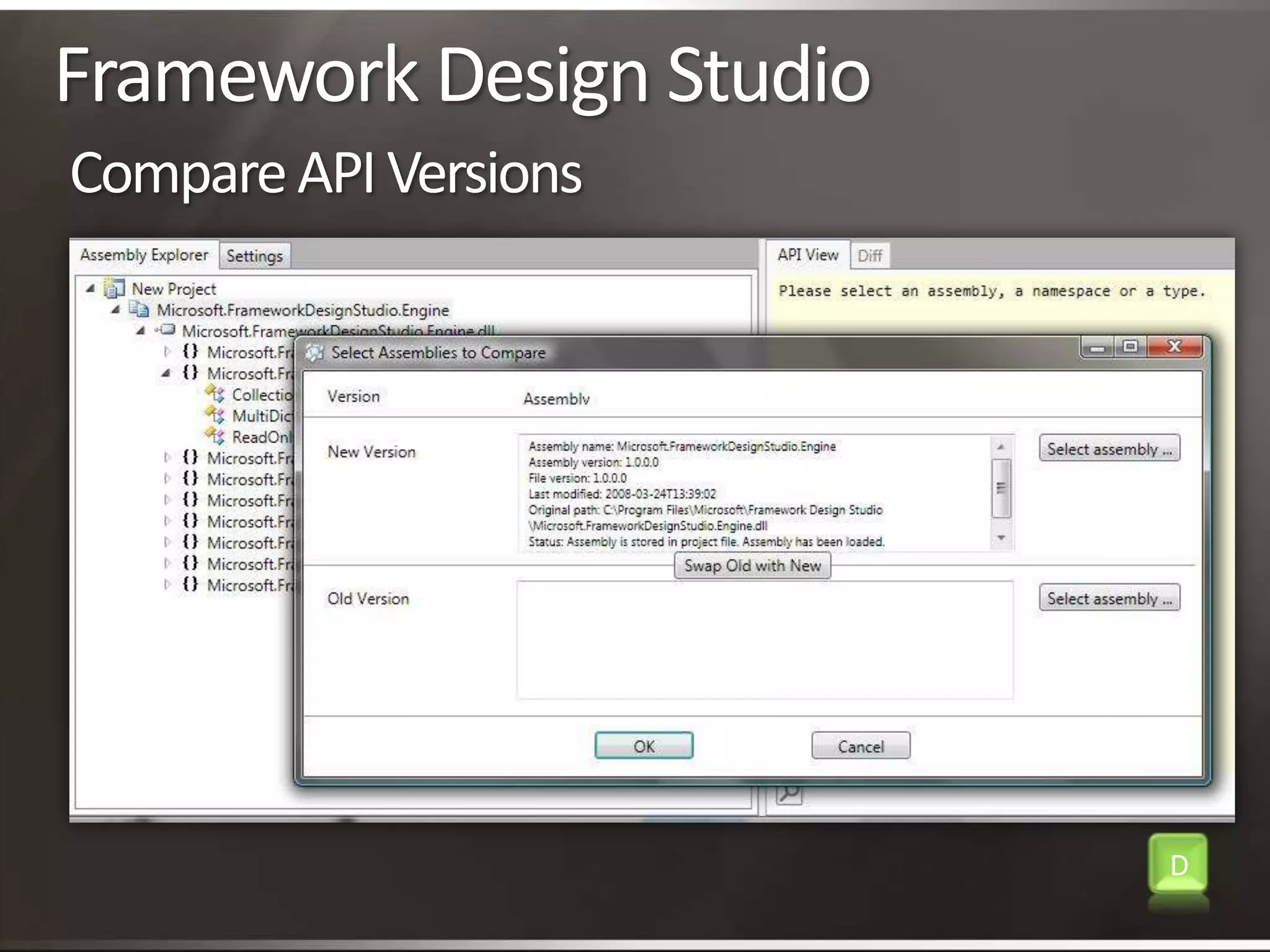Confirm the dialog with OK
This screenshot has width=1270, height=952.
(x=644, y=746)
